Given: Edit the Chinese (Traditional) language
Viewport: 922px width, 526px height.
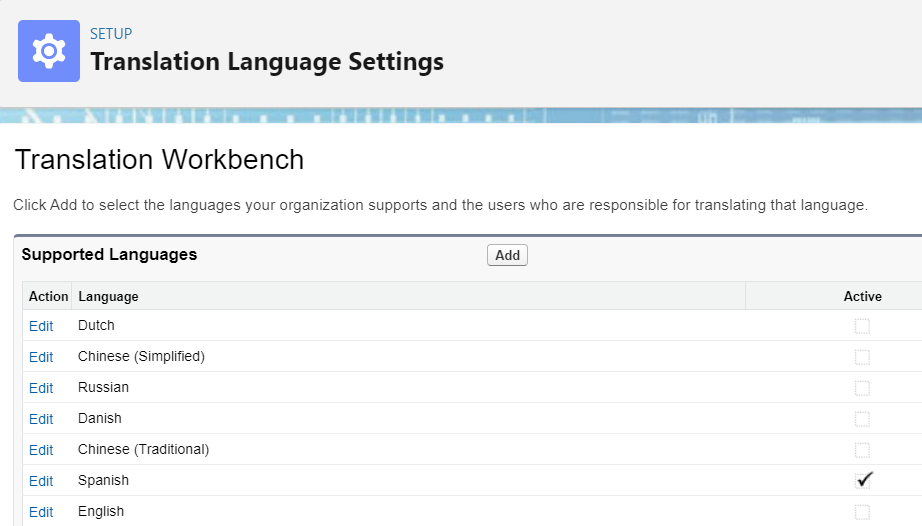Looking at the screenshot, I should 41,450.
